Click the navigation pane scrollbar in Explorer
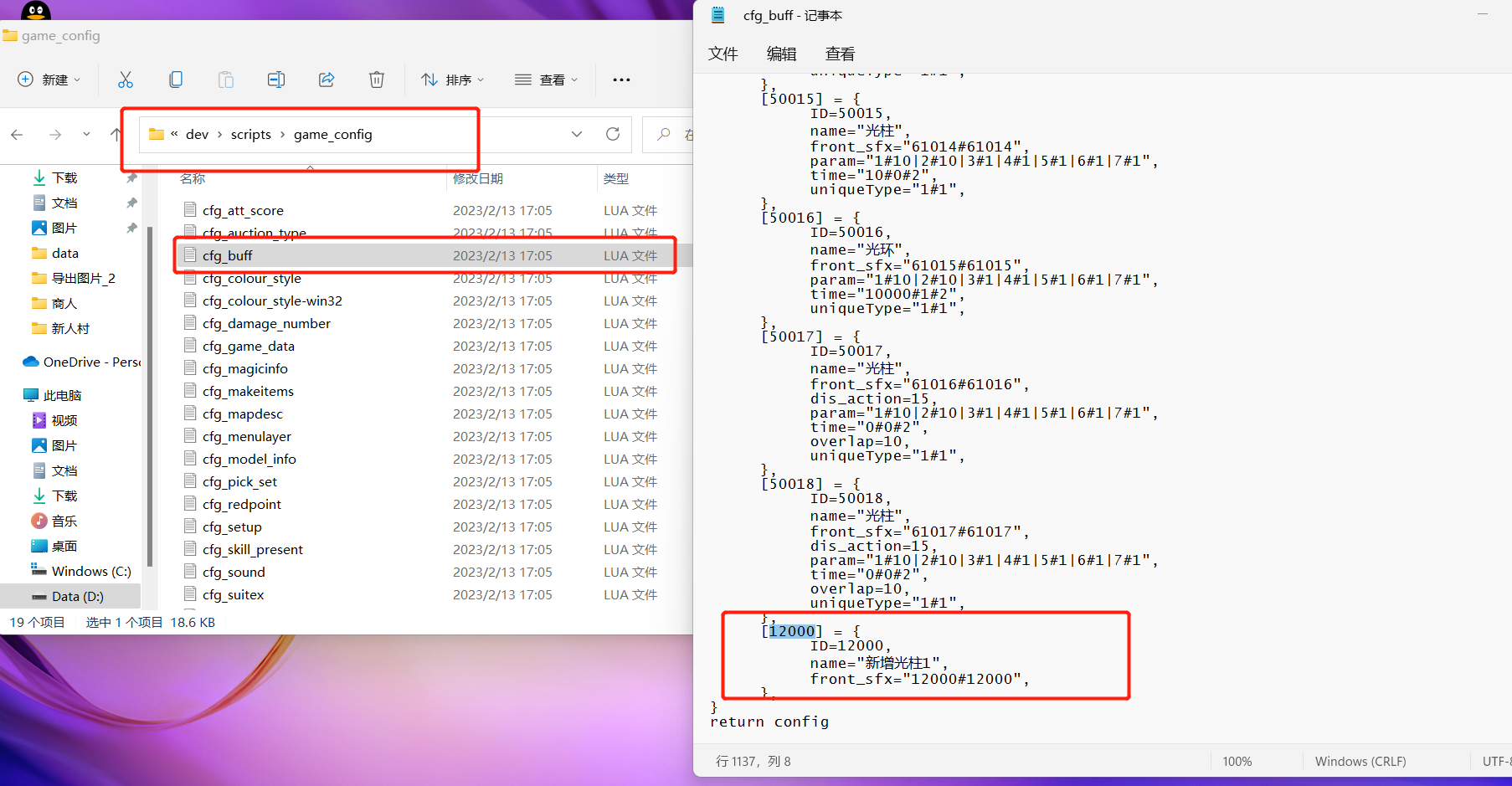The width and height of the screenshot is (1512, 786). (149, 398)
